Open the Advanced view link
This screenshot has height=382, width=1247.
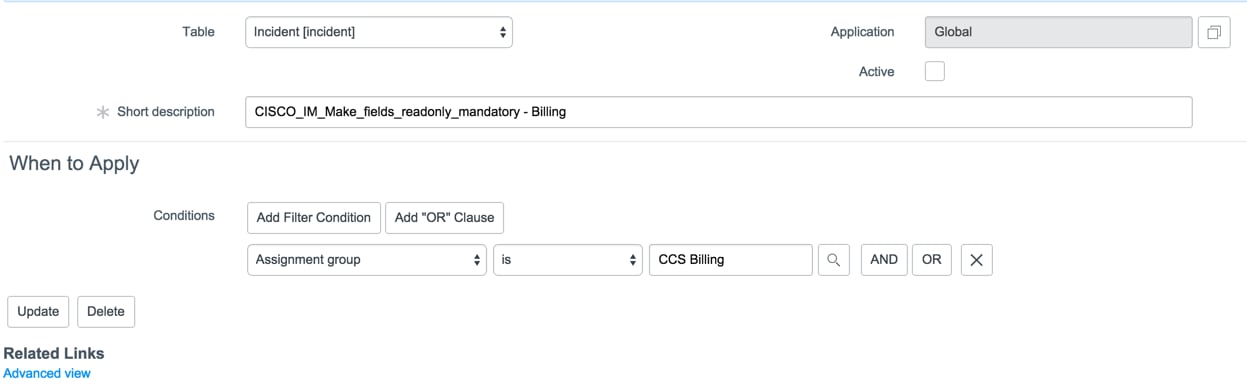coord(47,373)
